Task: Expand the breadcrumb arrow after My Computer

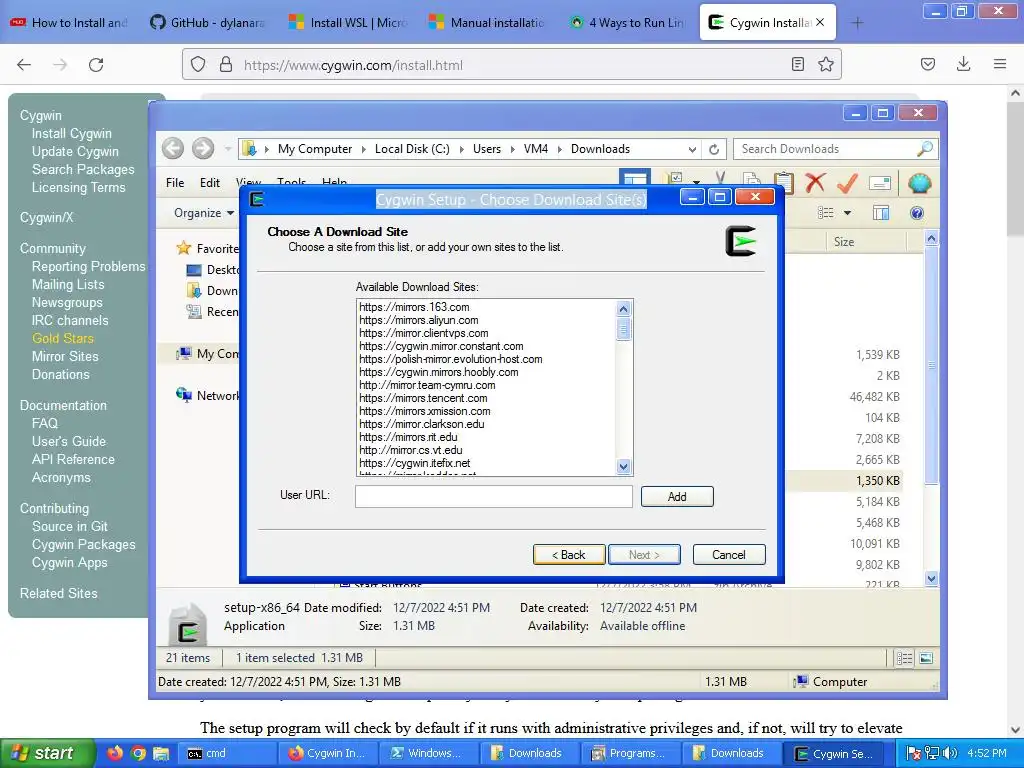Action: pos(363,150)
